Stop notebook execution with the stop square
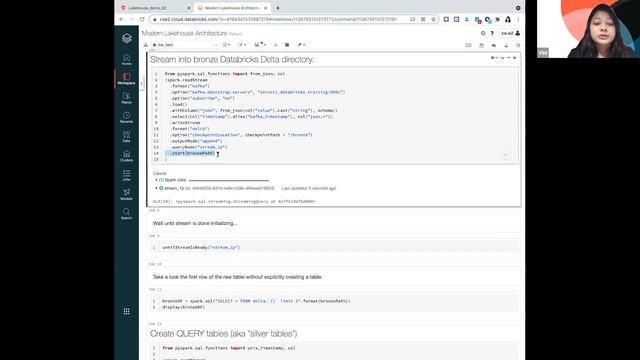Screen dimensions: 640x360 point(287,45)
